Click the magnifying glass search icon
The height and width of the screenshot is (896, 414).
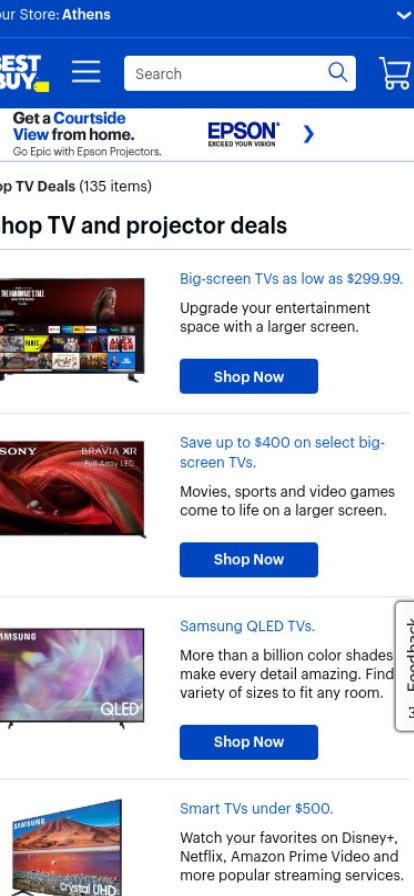click(x=337, y=73)
